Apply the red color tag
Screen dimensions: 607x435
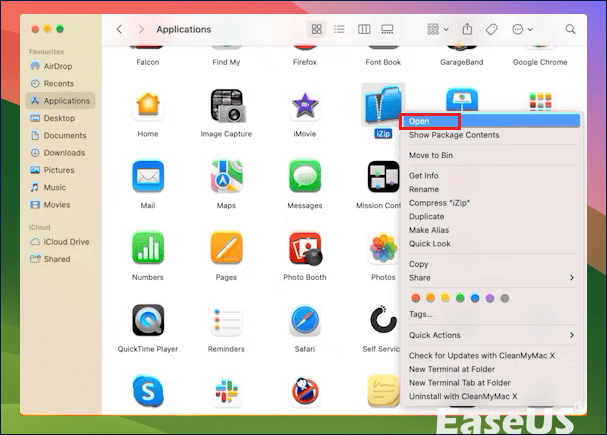tap(415, 297)
